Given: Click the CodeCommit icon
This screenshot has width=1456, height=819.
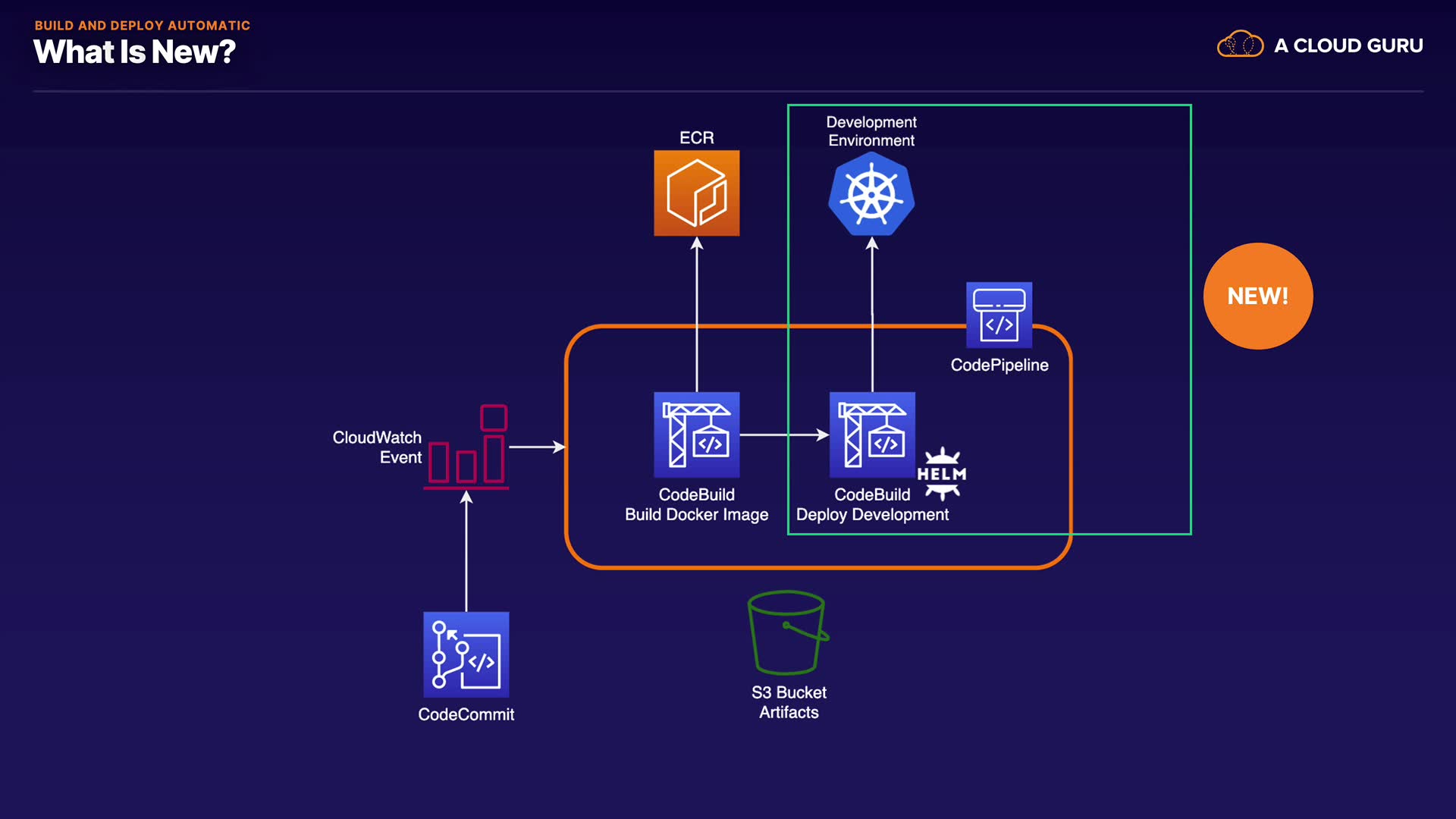Looking at the screenshot, I should click(x=466, y=654).
